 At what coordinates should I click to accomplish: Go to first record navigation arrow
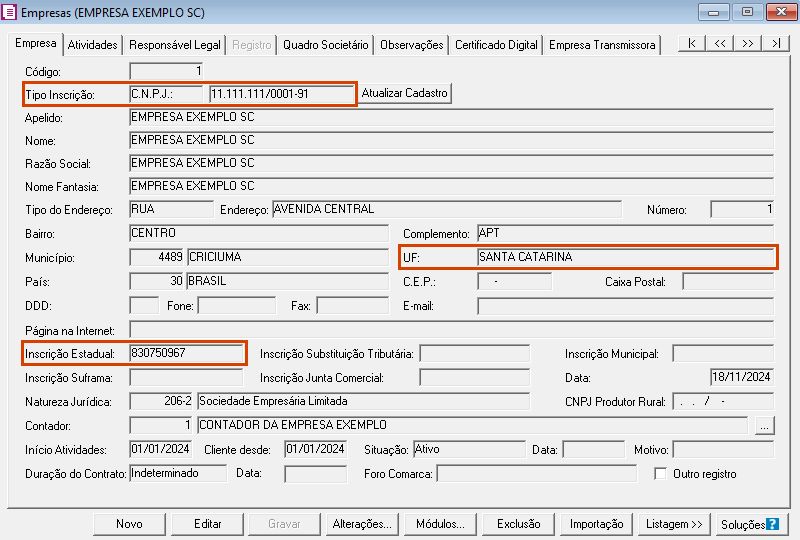pyautogui.click(x=692, y=43)
